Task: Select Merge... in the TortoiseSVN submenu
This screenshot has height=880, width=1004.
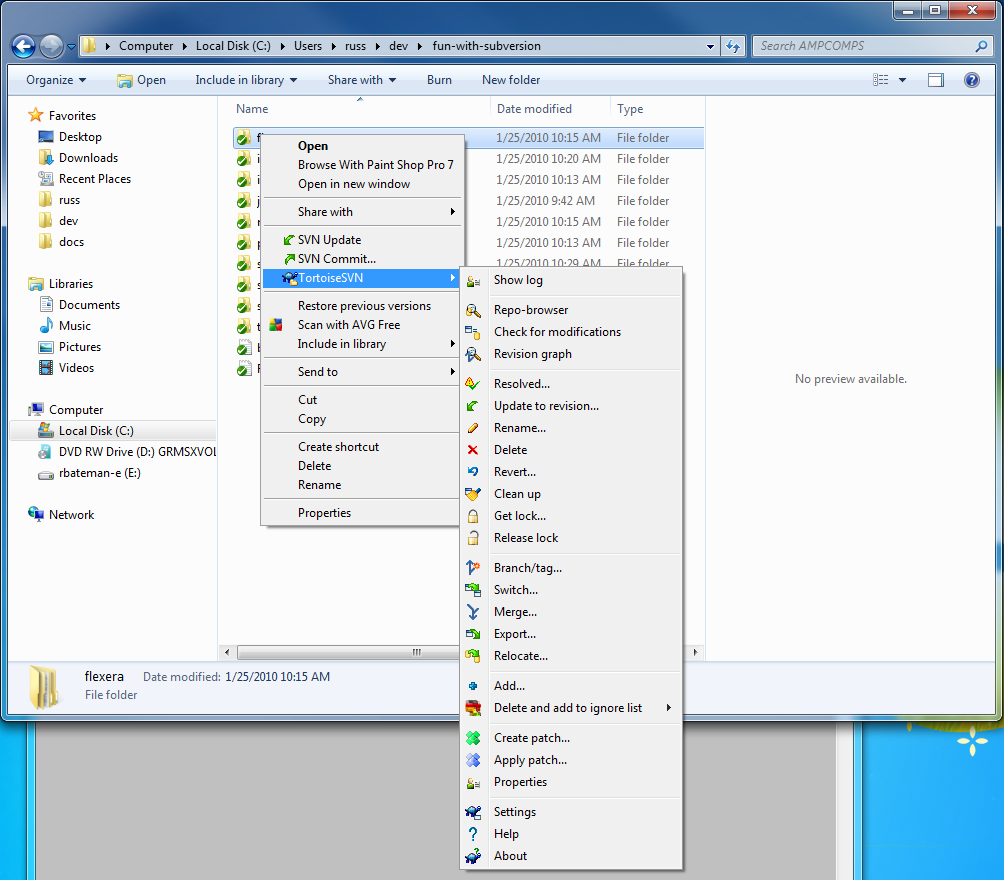Action: coord(515,612)
